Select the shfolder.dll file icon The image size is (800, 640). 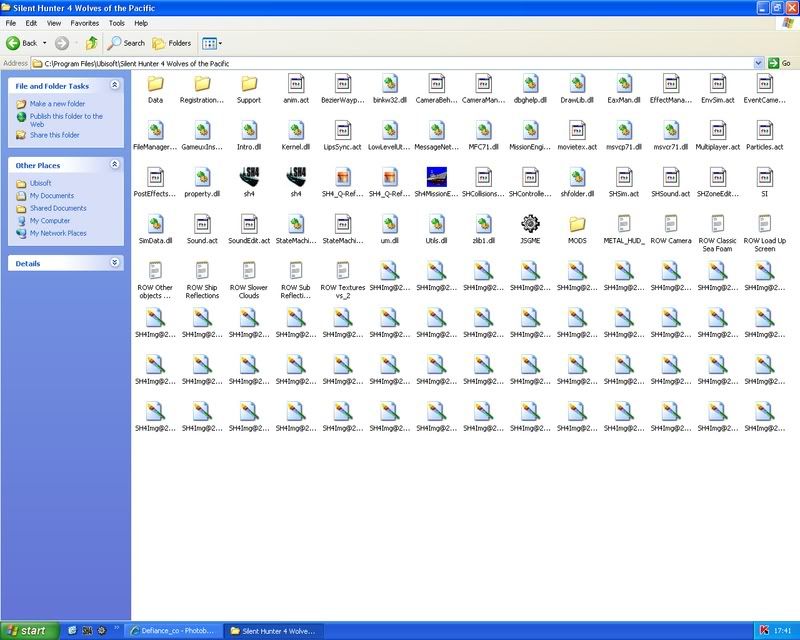pyautogui.click(x=577, y=178)
